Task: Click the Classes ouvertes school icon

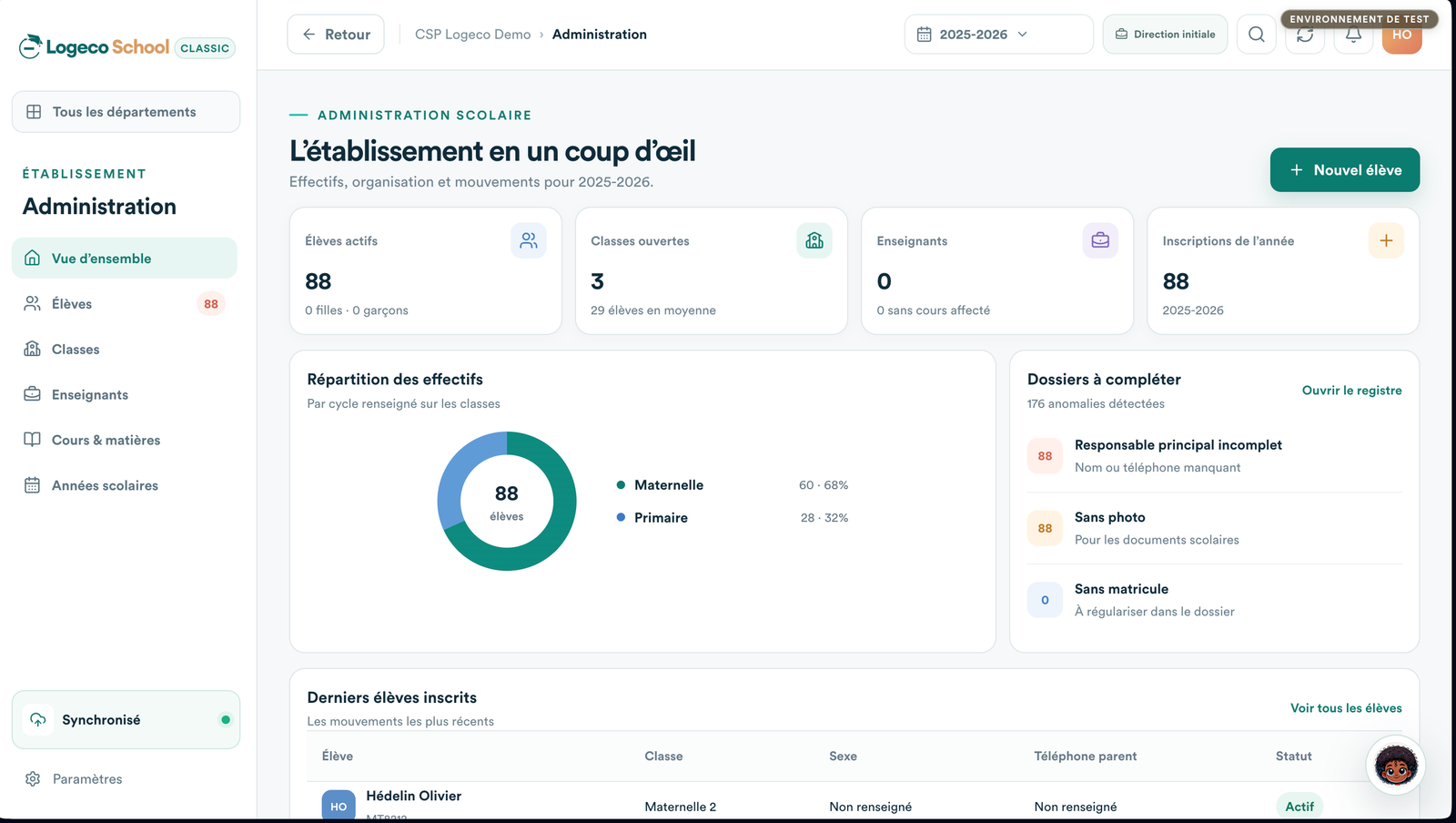Action: coord(814,240)
